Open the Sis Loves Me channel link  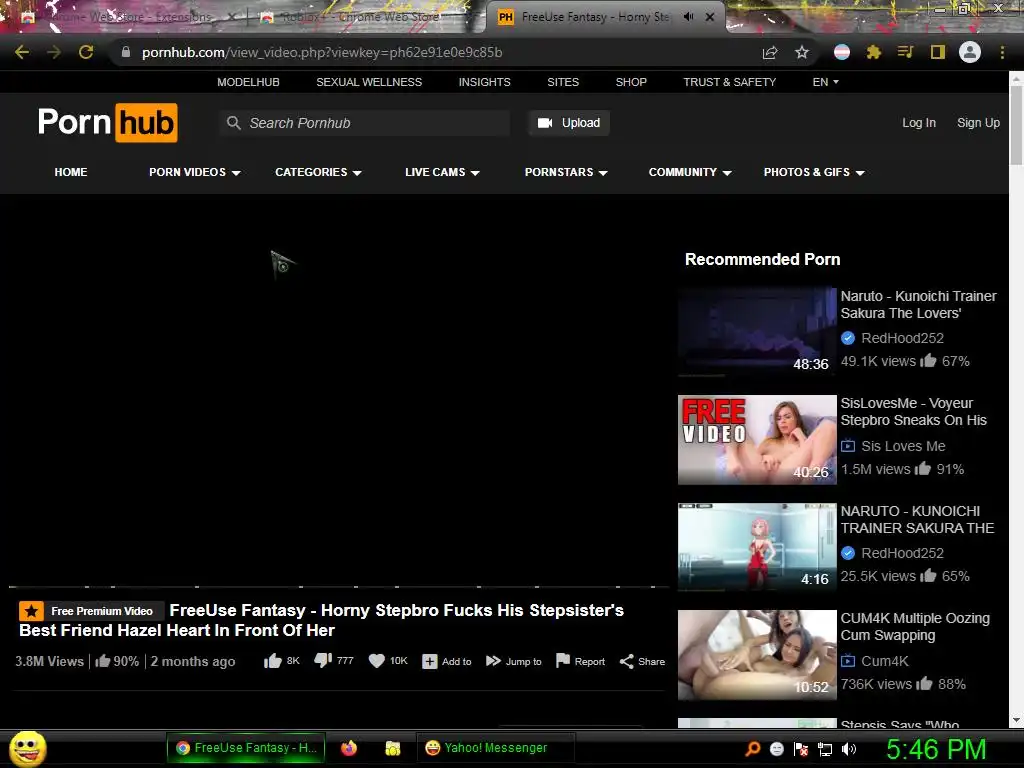tap(903, 446)
